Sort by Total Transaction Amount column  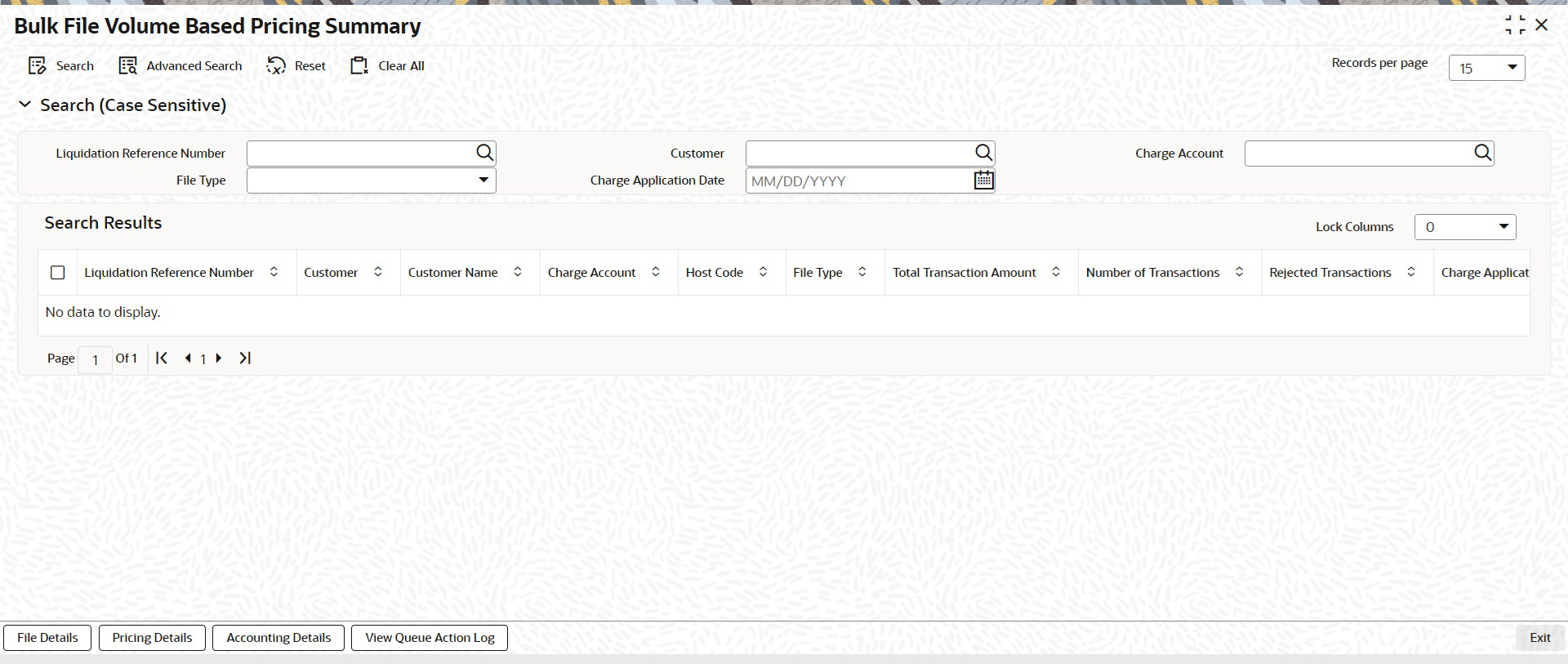(1056, 272)
